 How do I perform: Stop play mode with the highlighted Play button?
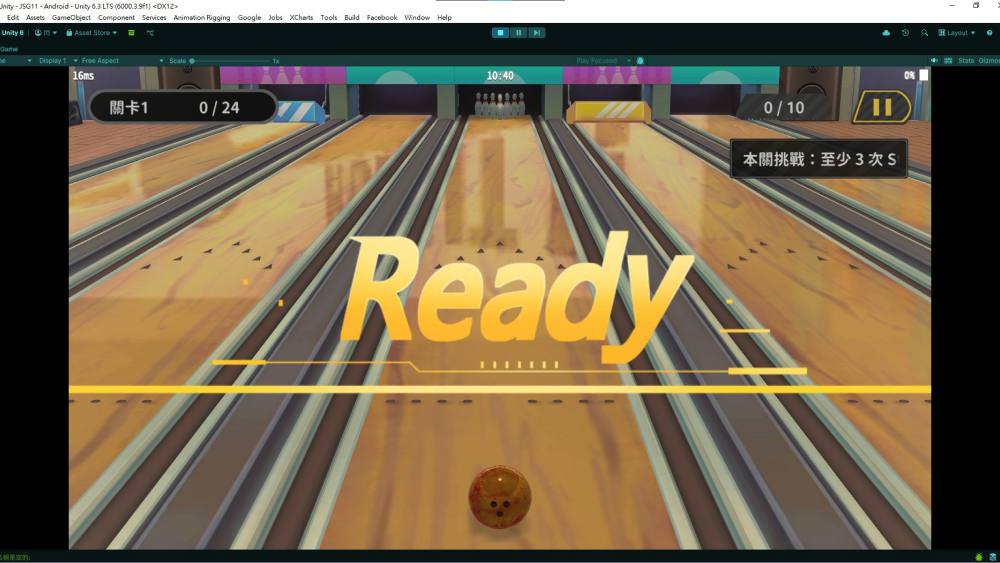(501, 33)
